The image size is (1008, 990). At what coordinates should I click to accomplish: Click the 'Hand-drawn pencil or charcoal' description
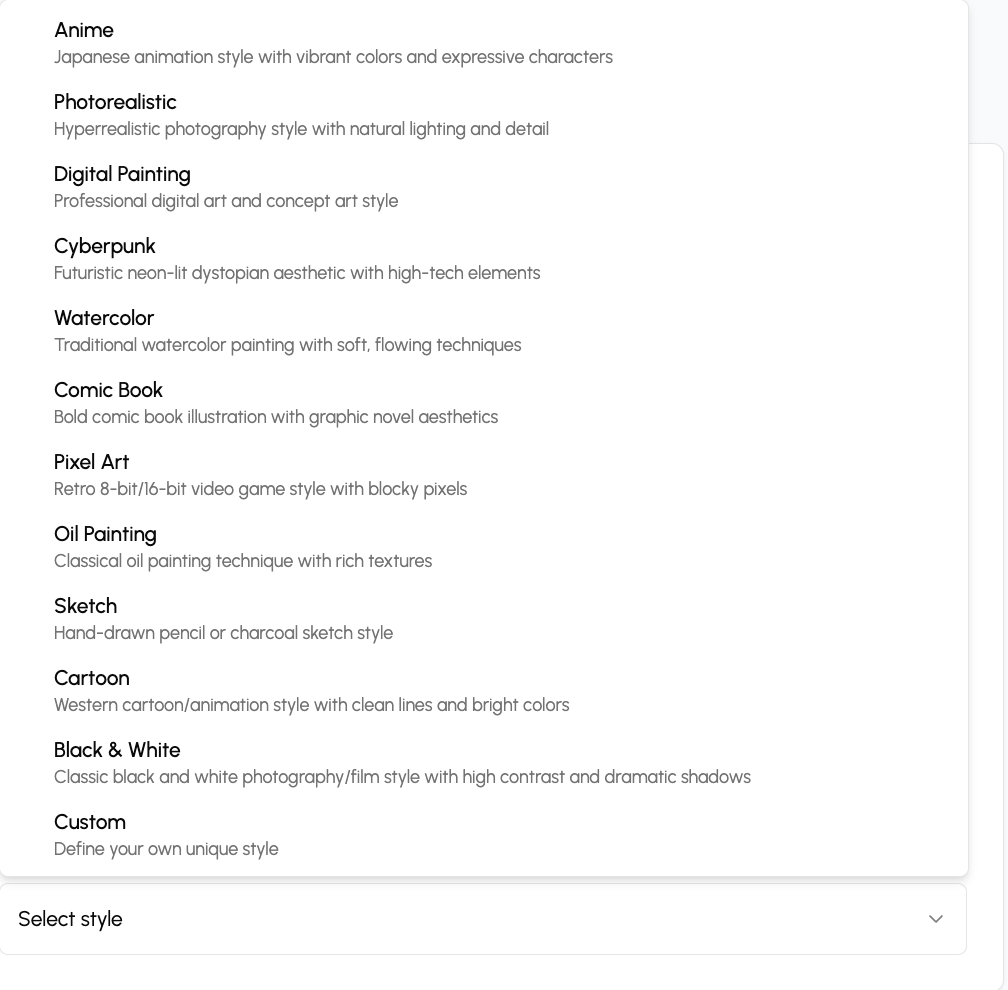point(223,633)
